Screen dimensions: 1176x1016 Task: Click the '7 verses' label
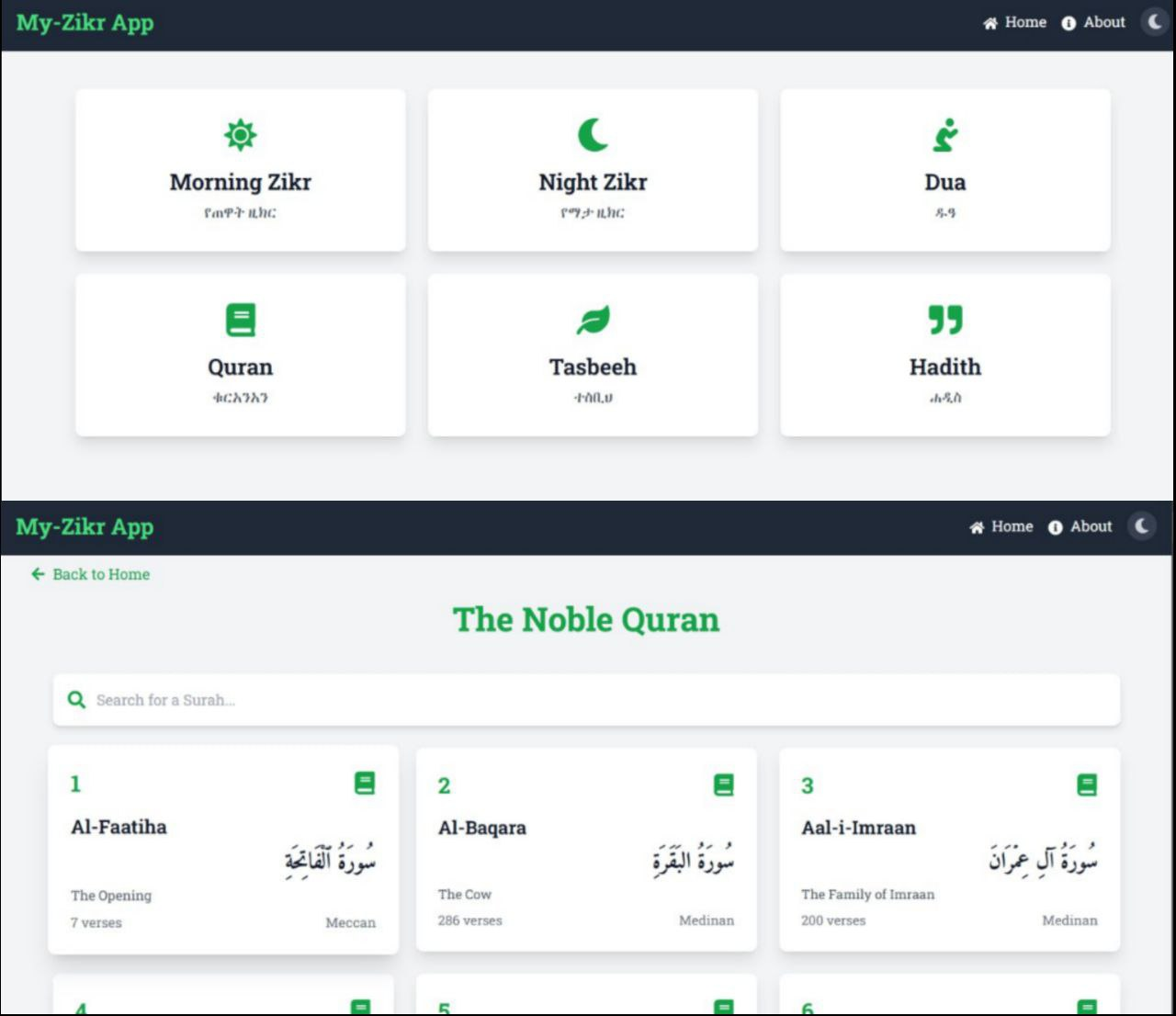(x=96, y=922)
